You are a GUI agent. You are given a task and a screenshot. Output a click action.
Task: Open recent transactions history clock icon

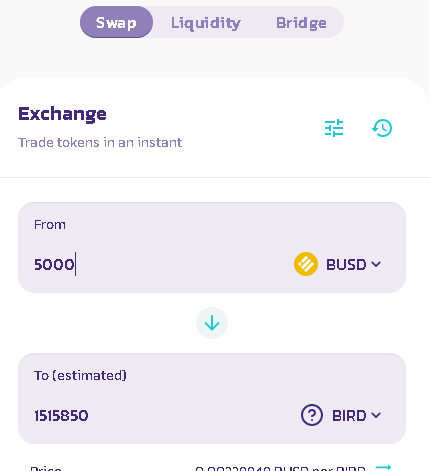(382, 128)
